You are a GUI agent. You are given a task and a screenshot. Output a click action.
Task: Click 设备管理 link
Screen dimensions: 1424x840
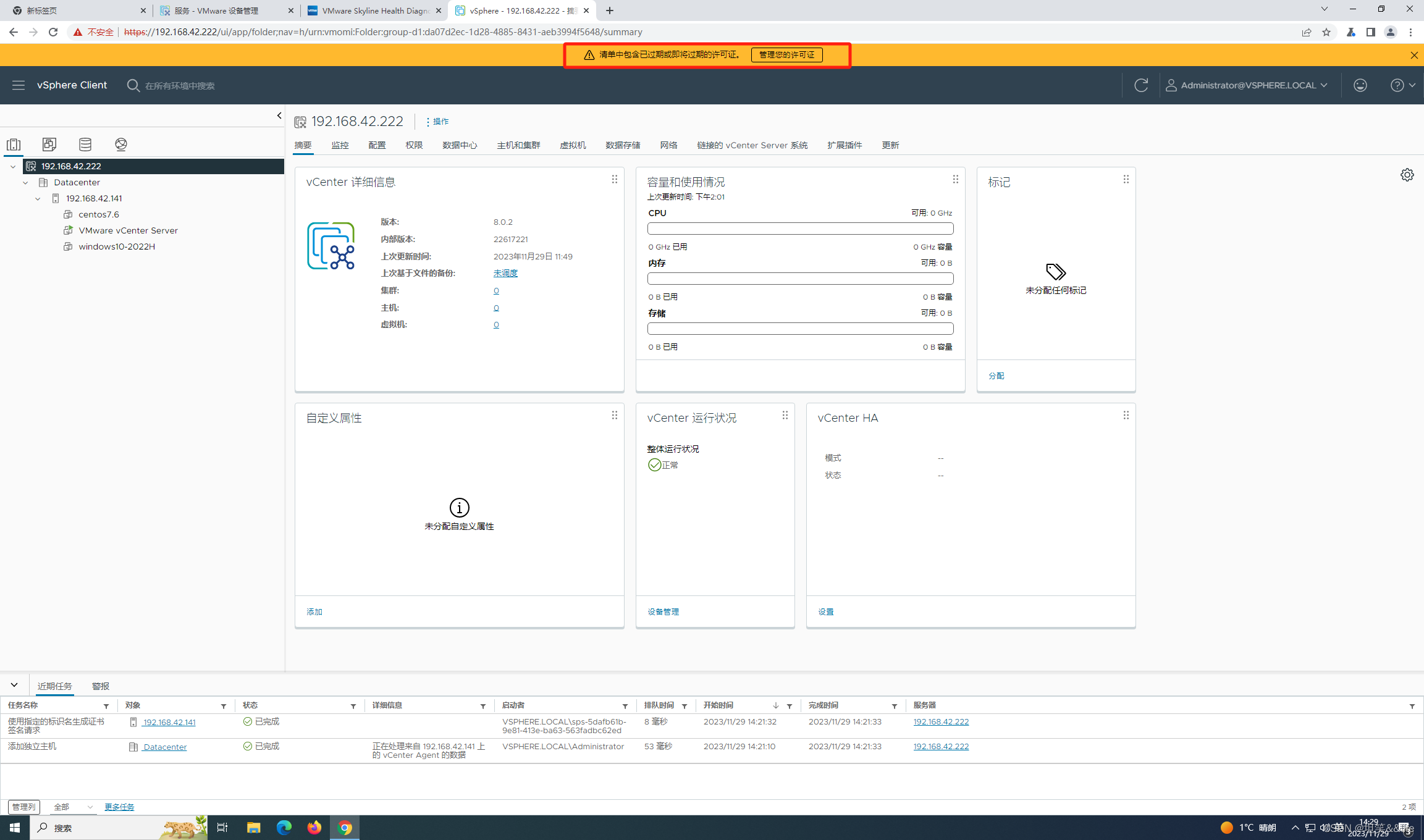click(x=663, y=611)
